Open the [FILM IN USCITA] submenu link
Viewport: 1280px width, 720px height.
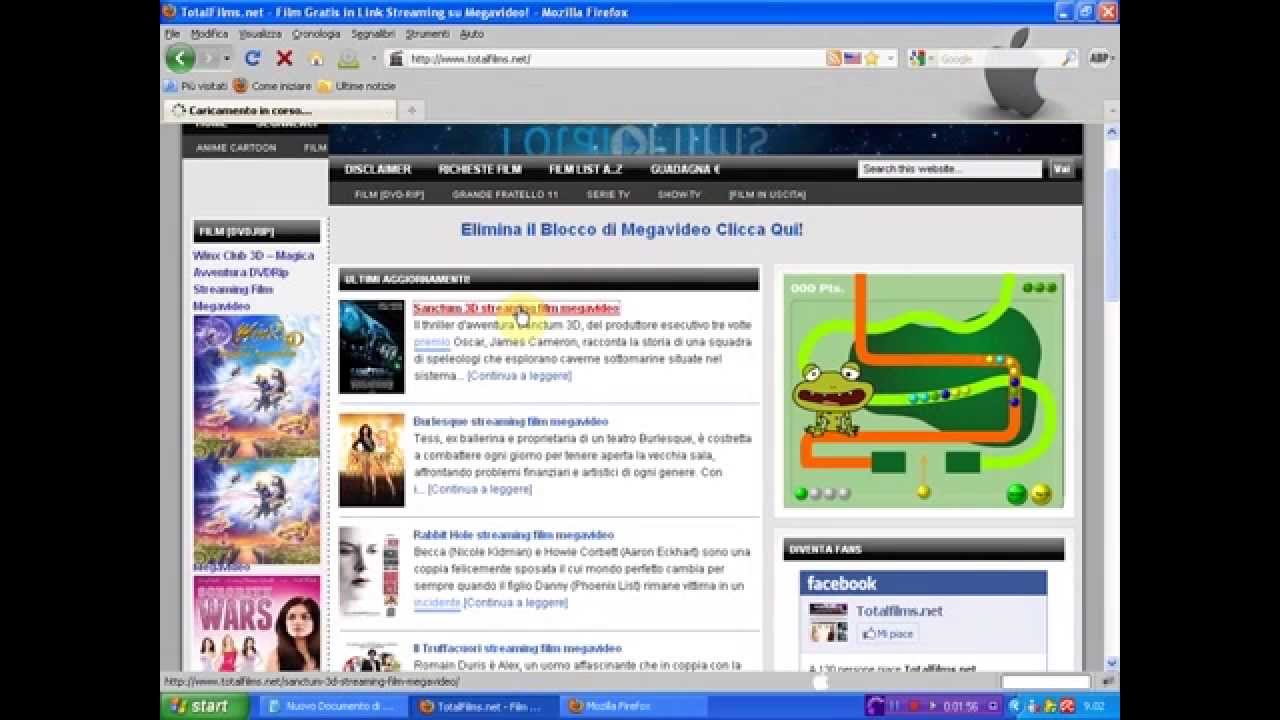pyautogui.click(x=767, y=194)
